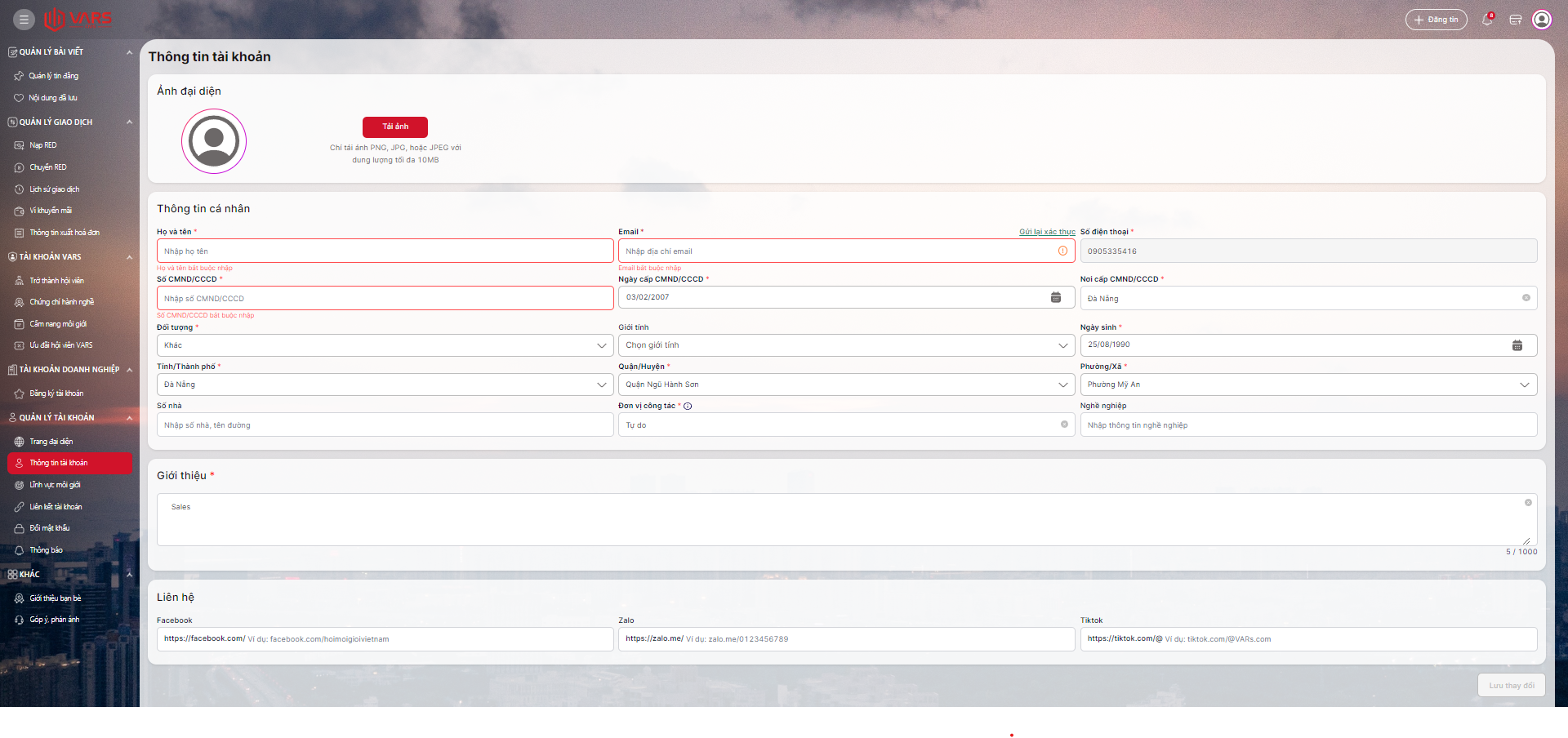Clear the Giới thiệu text area
The width and height of the screenshot is (1568, 738).
[1528, 503]
